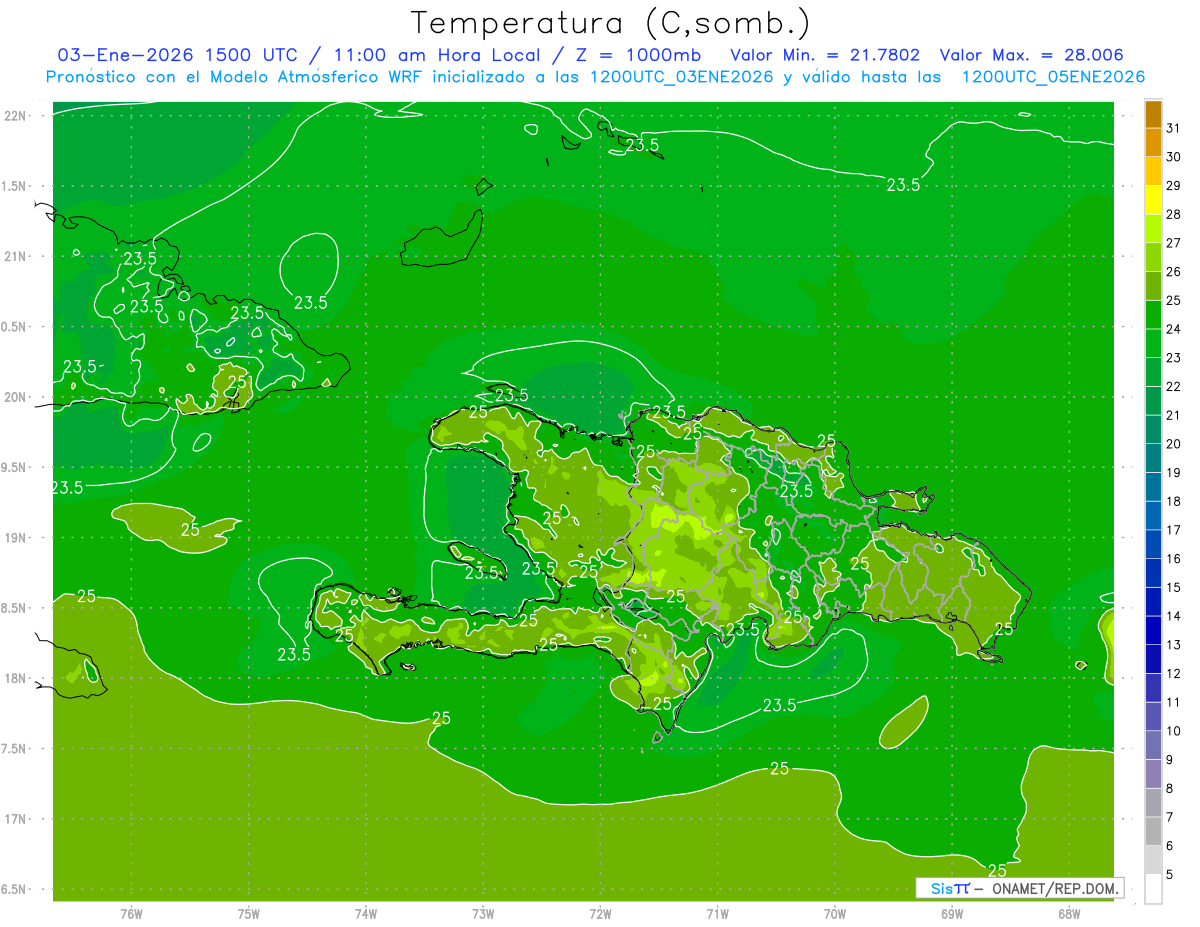Click the "Valor Max. = 28.006" text

point(1031,55)
